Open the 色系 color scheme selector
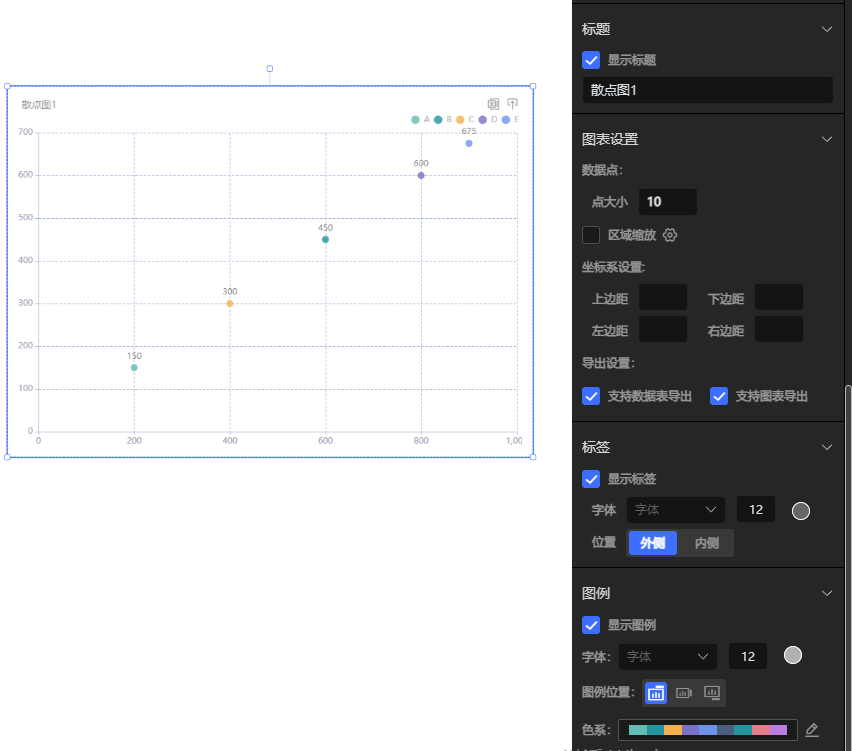Viewport: 852px width, 751px height. pyautogui.click(x=707, y=730)
